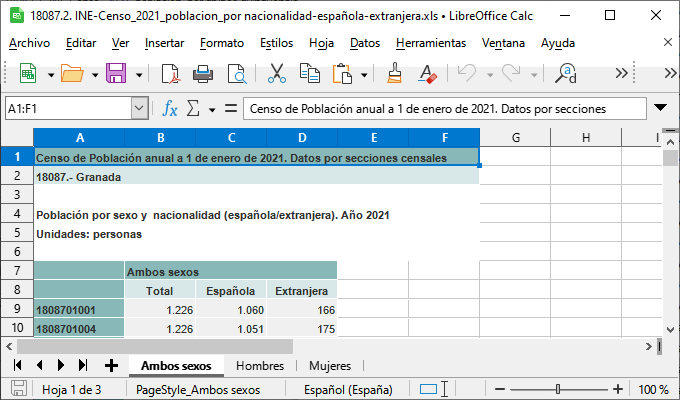The height and width of the screenshot is (400, 680).
Task: Open the Paste options dropdown arrow
Action: click(365, 74)
